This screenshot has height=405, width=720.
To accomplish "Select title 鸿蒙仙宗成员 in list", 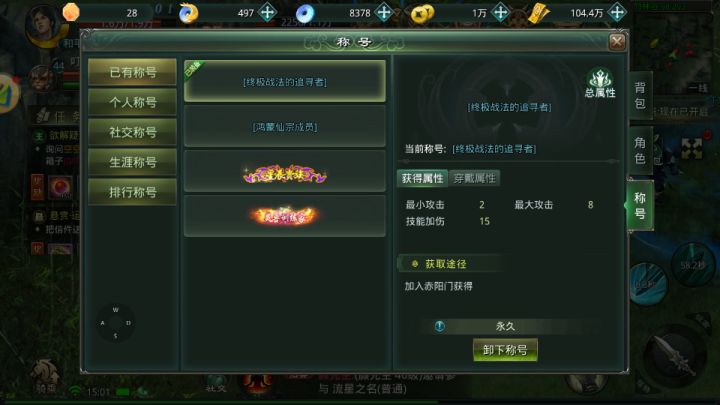I will [285, 127].
